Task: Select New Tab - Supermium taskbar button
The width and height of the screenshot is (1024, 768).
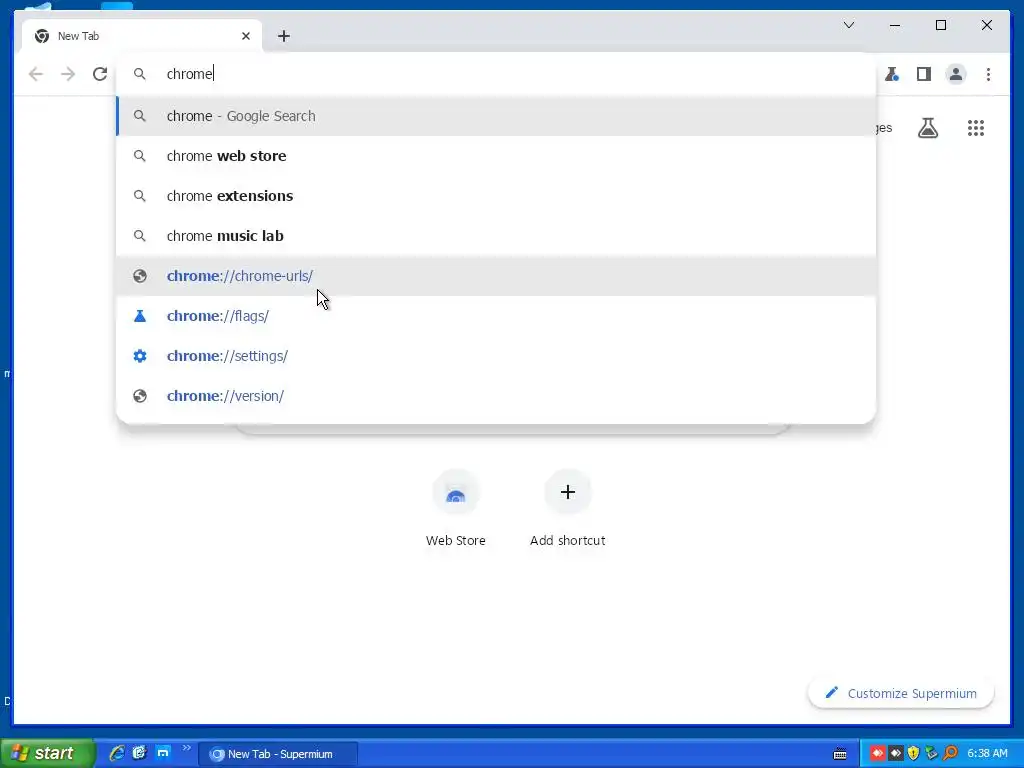Action: click(x=279, y=754)
